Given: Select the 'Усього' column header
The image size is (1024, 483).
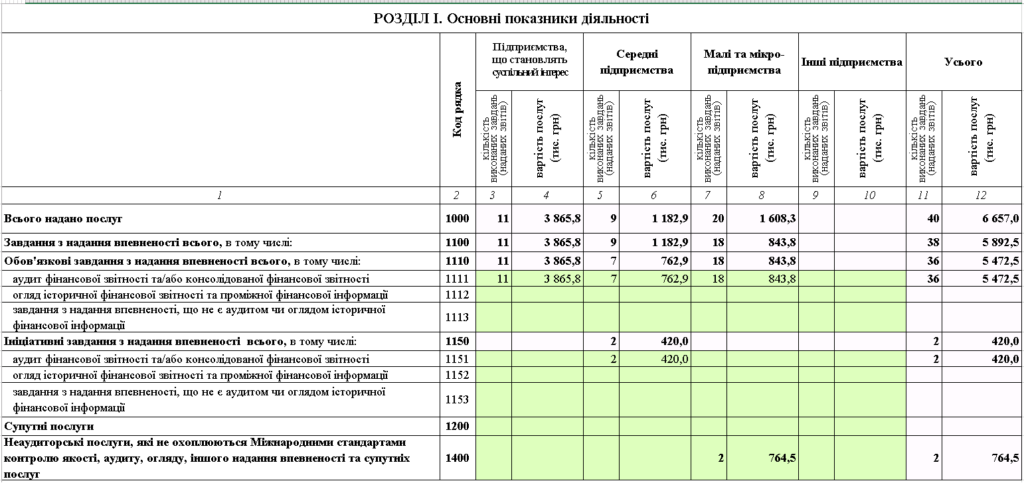Looking at the screenshot, I should click(x=964, y=62).
